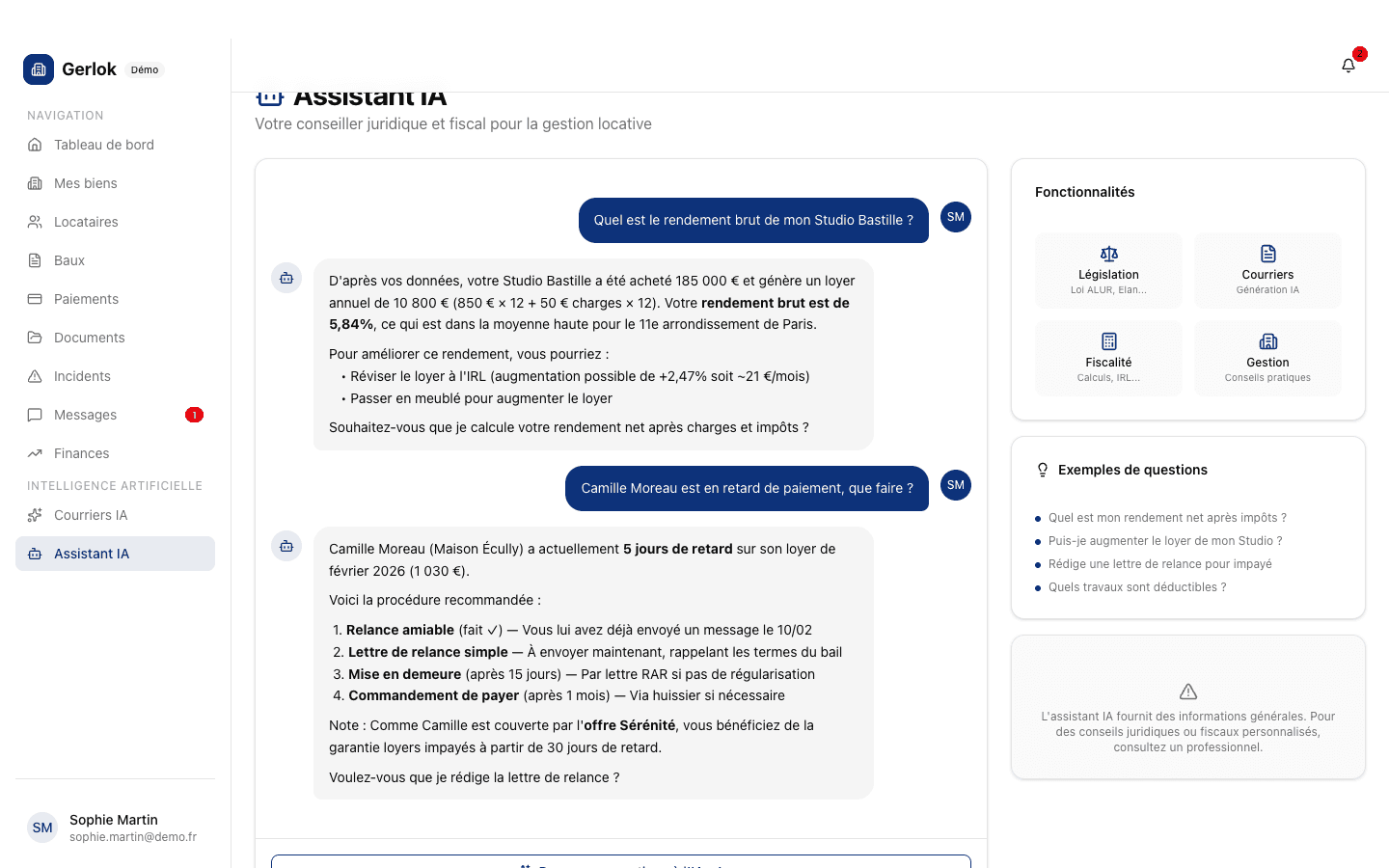Open the Locataires tenants section icon

[x=35, y=221]
